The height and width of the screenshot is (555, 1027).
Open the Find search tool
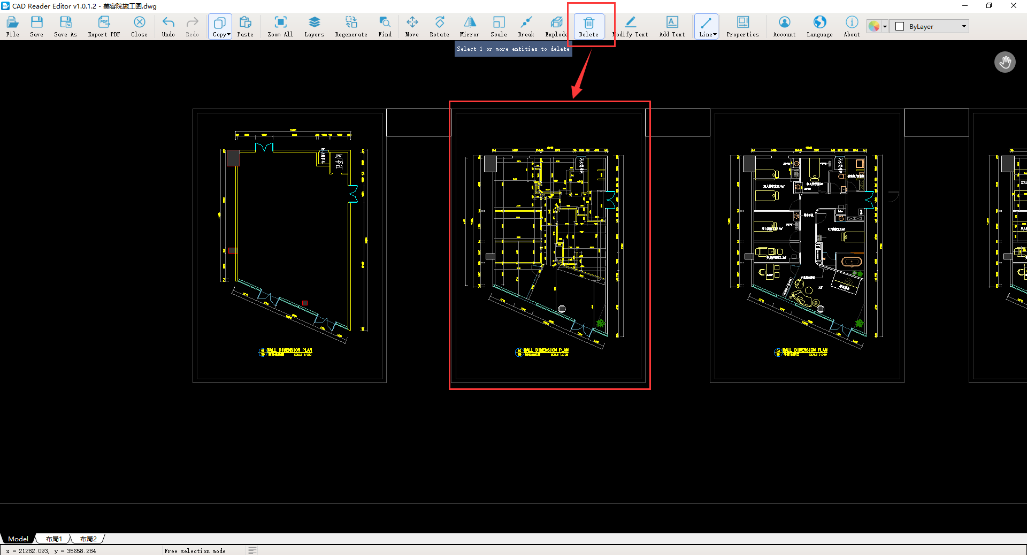tap(385, 24)
